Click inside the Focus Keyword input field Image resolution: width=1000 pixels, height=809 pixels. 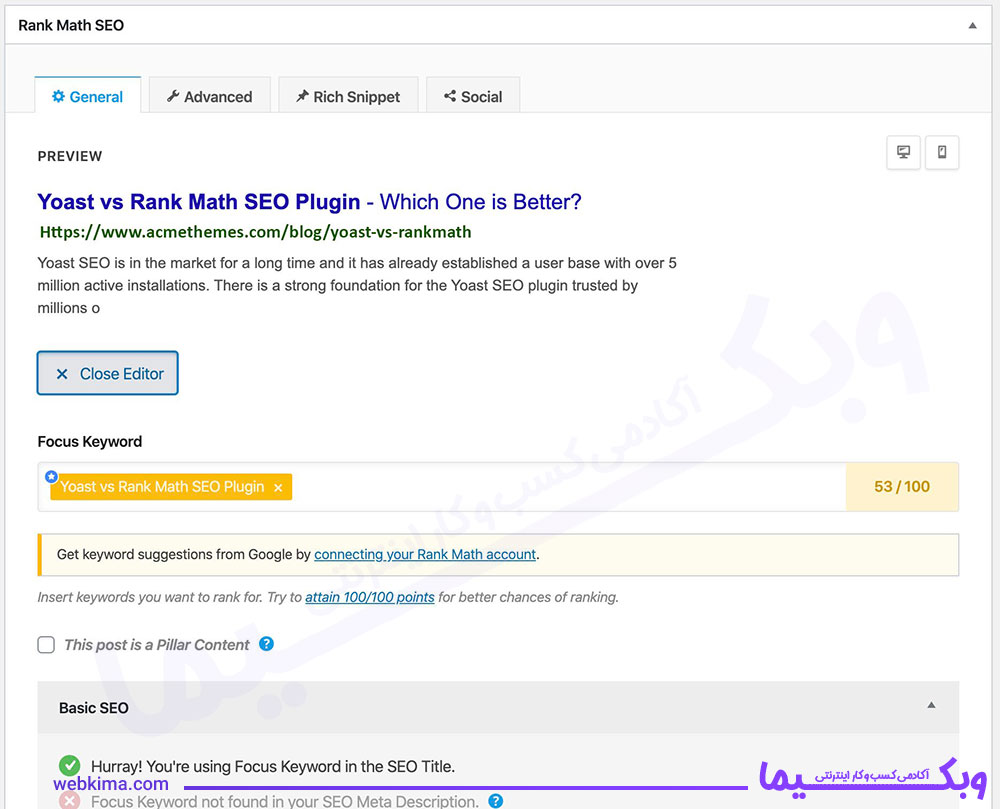568,486
